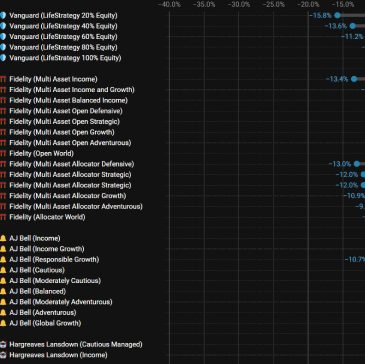This screenshot has width=365, height=364.
Task: Click the Fidelity icon beside Multi Asset Allocator Defensive
Action: click(x=3, y=164)
